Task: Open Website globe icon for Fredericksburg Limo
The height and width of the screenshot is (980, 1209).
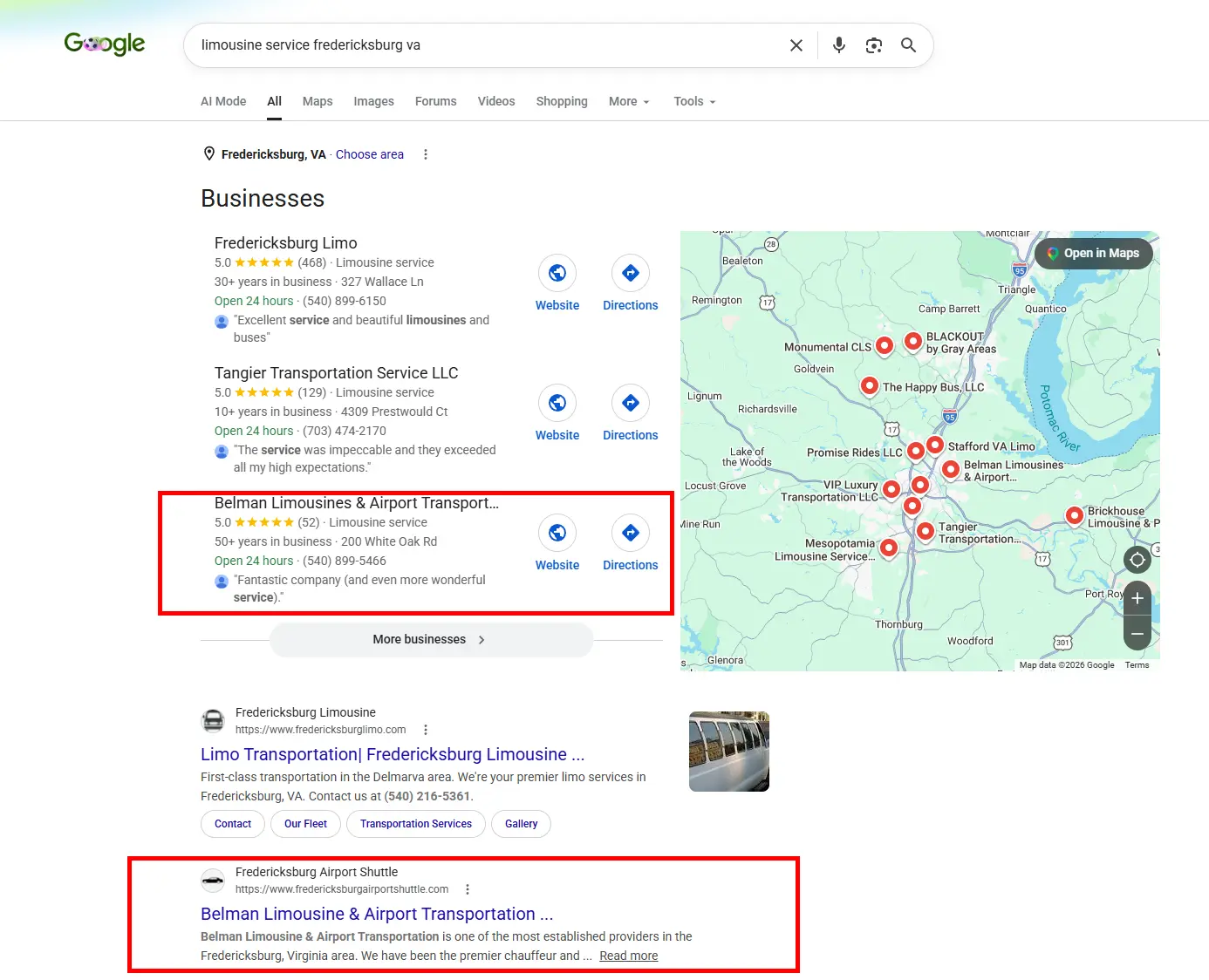Action: [x=557, y=273]
